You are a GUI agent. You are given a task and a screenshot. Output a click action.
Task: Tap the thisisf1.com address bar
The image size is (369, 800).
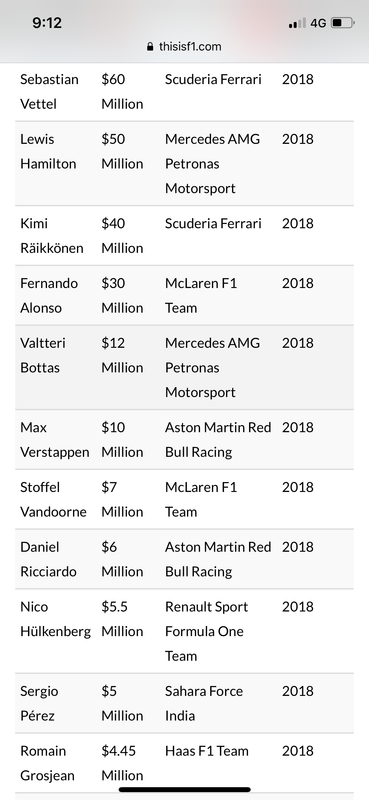[x=184, y=47]
